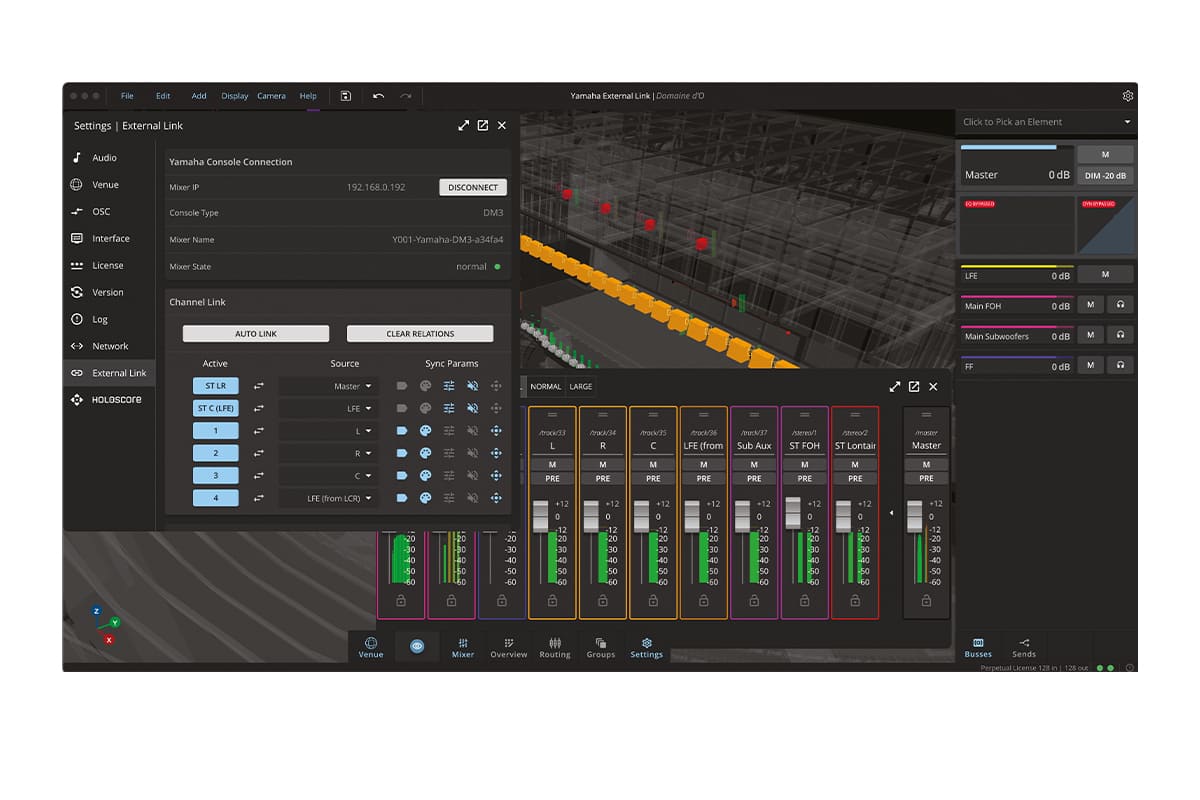Click the CLEAR RELATIONS button

[420, 334]
